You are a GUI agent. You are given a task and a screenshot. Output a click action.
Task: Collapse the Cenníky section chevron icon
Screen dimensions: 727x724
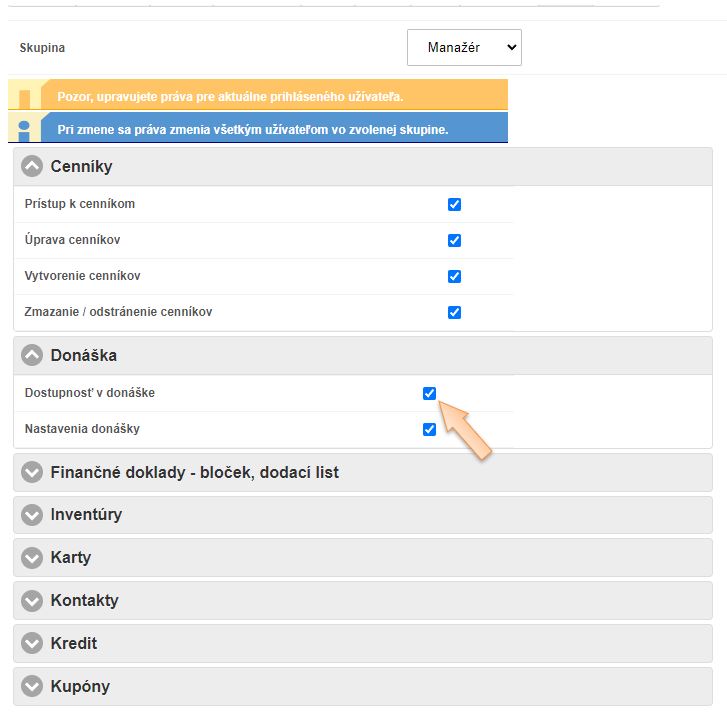click(32, 167)
